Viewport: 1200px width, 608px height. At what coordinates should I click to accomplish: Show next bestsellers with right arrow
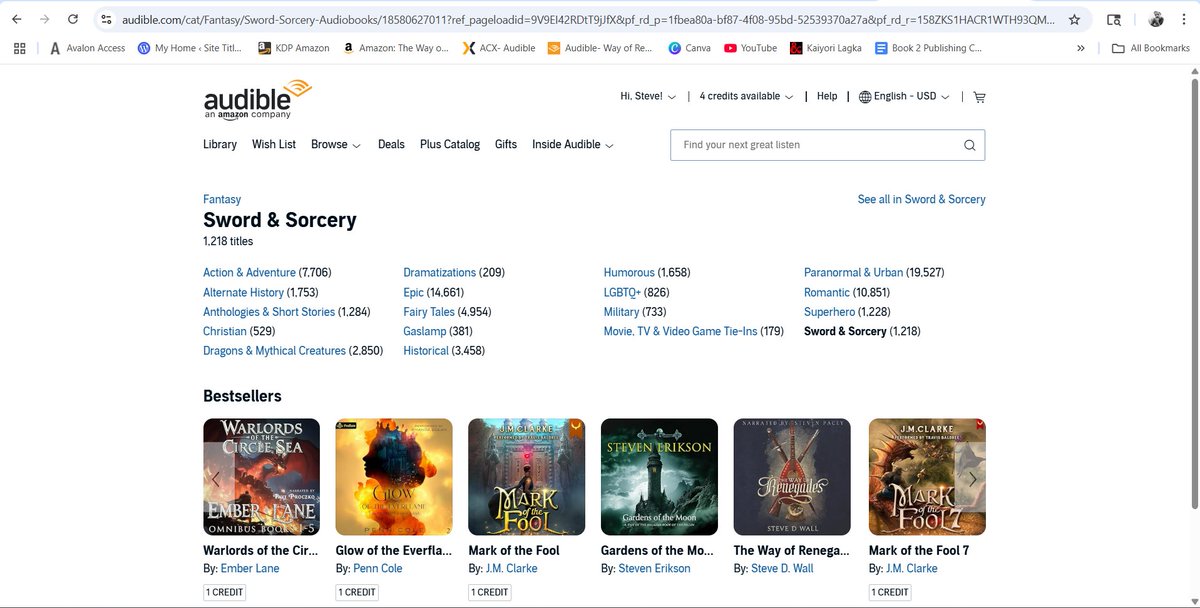pos(973,478)
